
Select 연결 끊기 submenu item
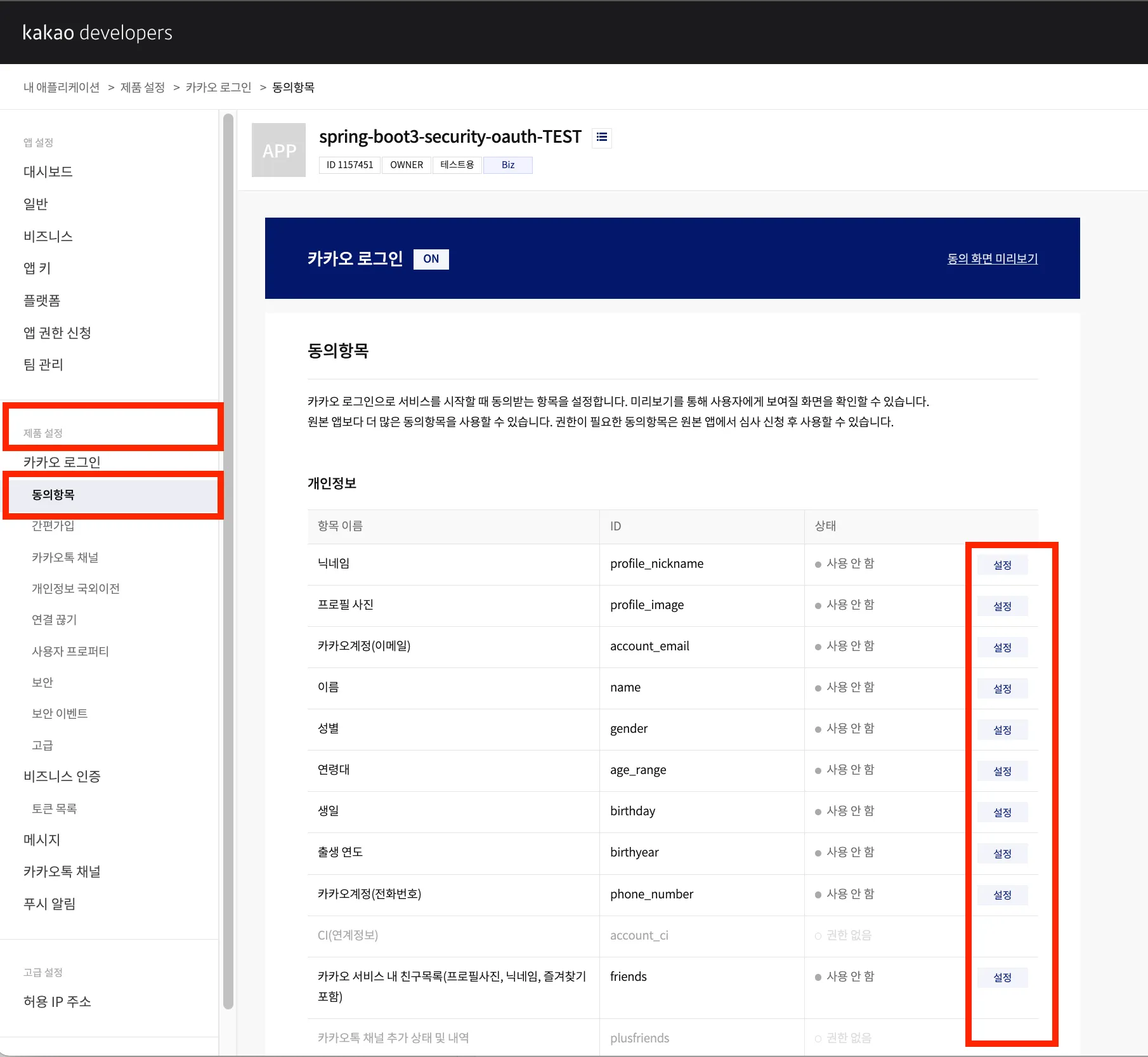55,620
